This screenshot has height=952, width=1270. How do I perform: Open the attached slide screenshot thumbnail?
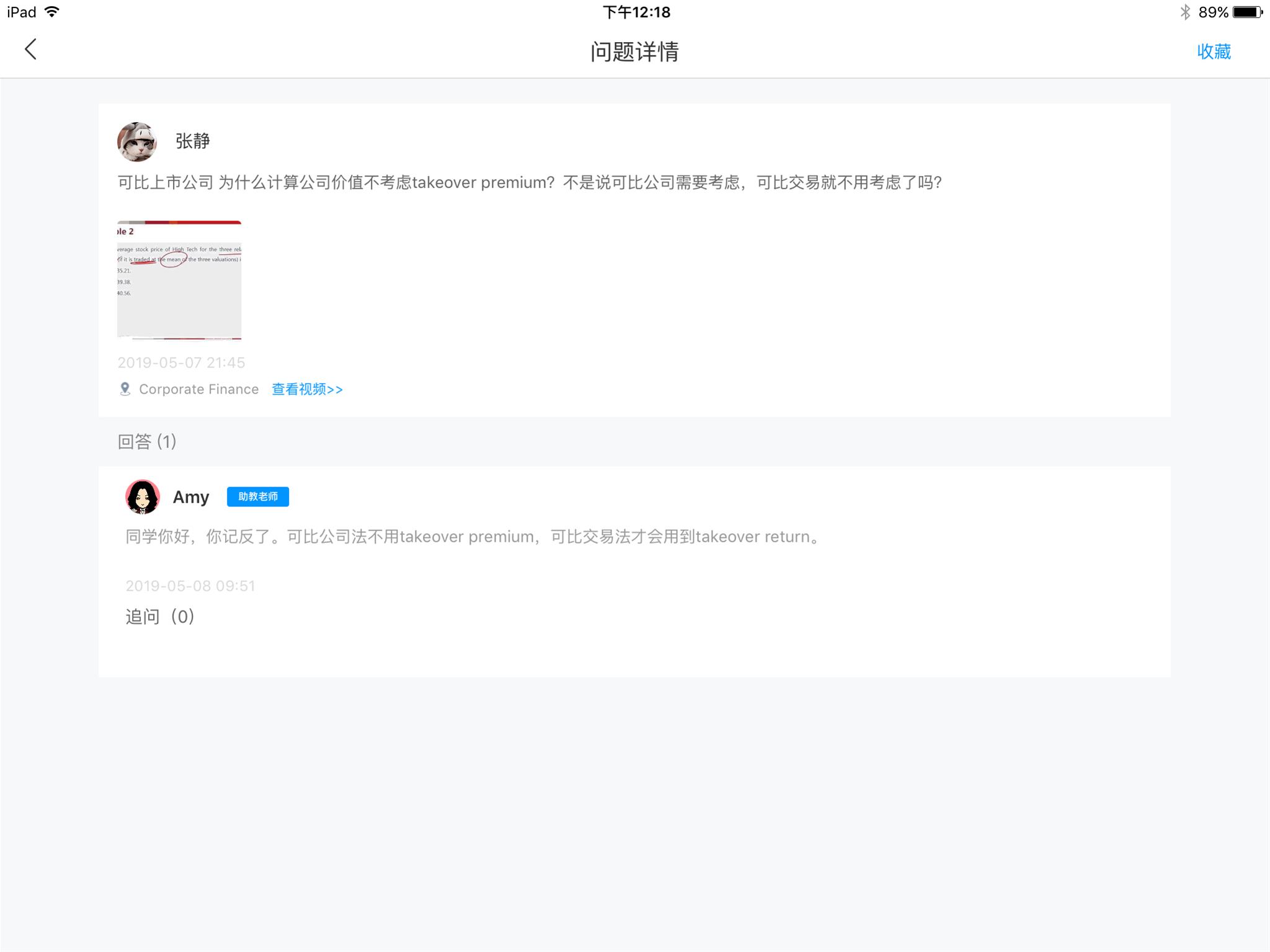point(179,280)
